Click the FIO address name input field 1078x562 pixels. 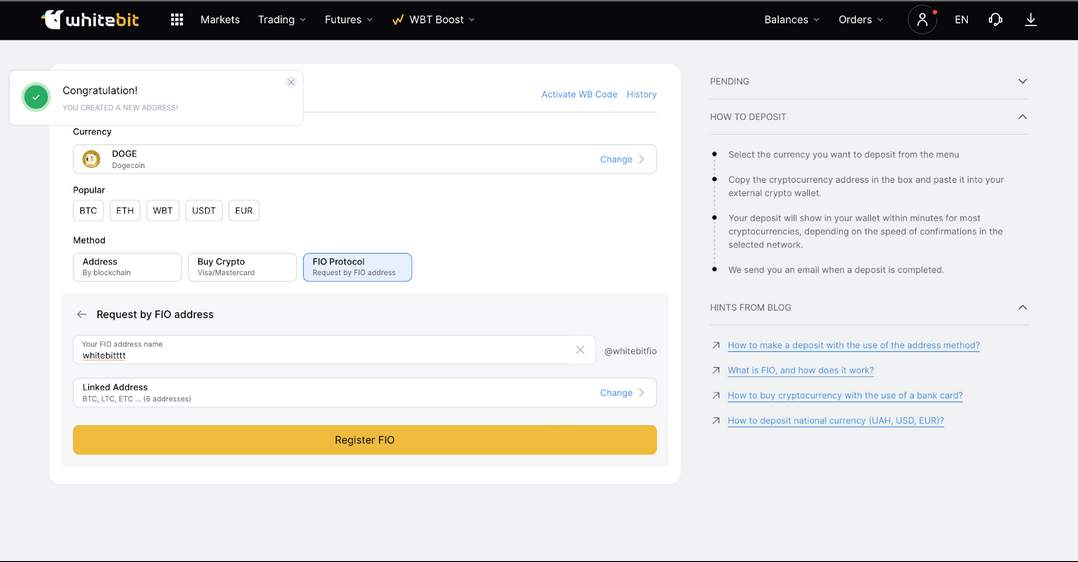[334, 350]
